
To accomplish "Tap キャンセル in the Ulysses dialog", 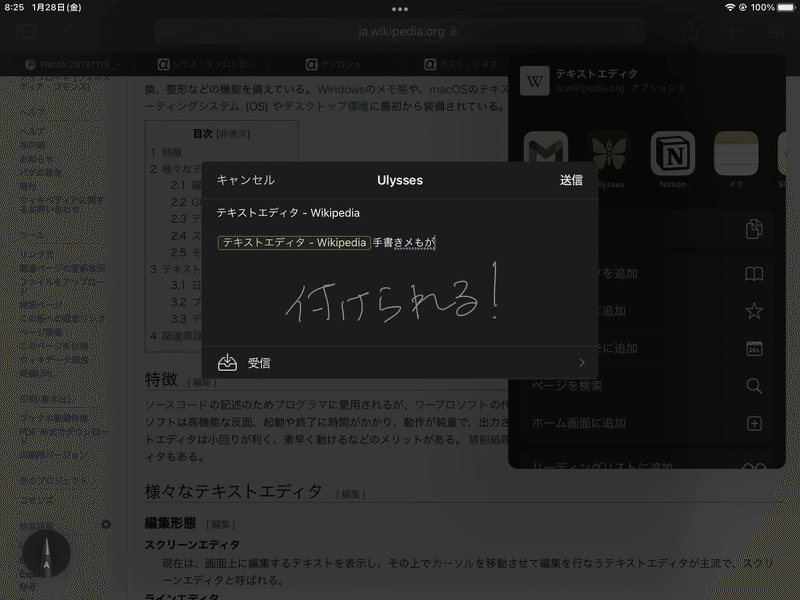I will 245,180.
